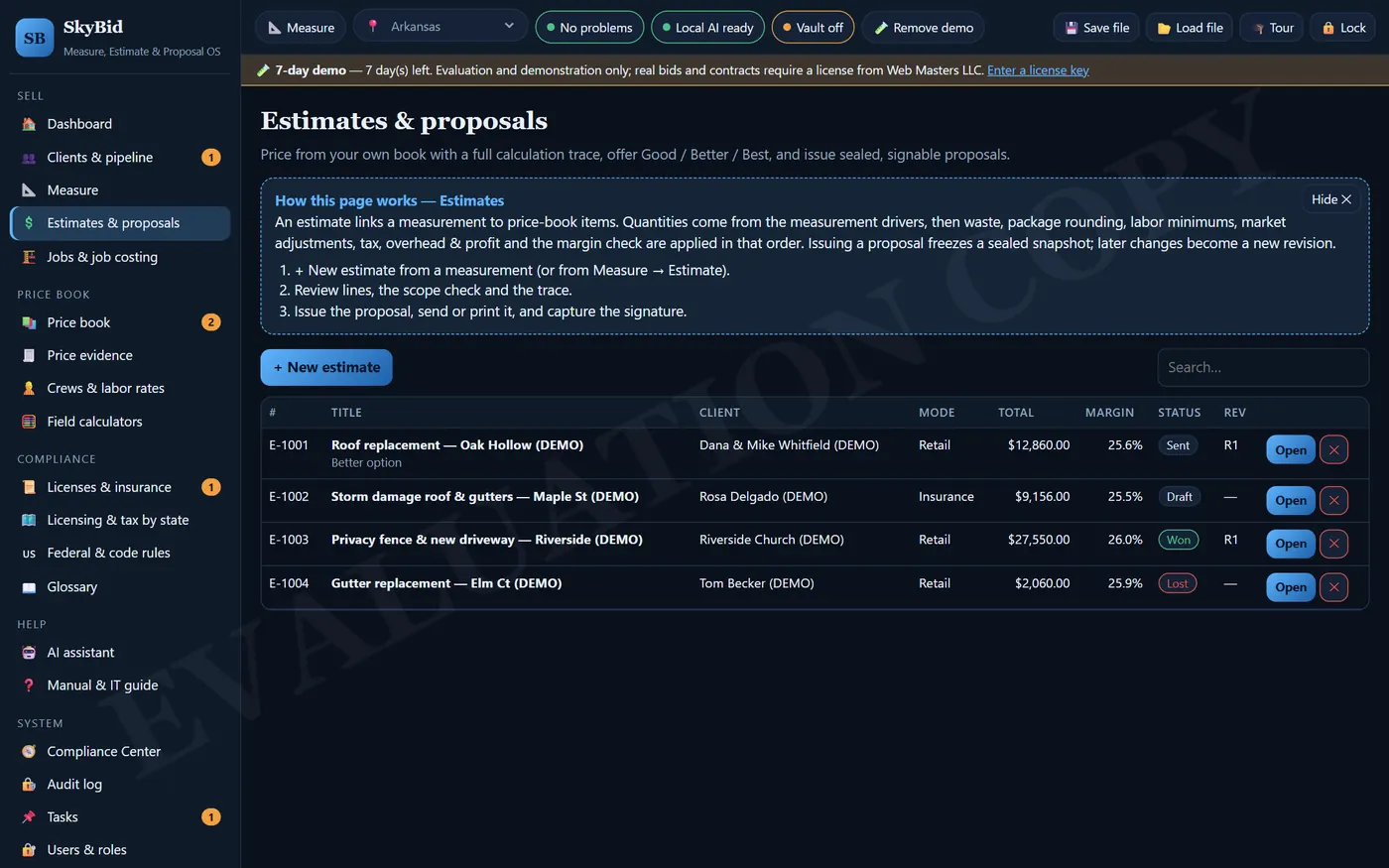Open Price evidence
This screenshot has height=868, width=1389.
(x=120, y=355)
